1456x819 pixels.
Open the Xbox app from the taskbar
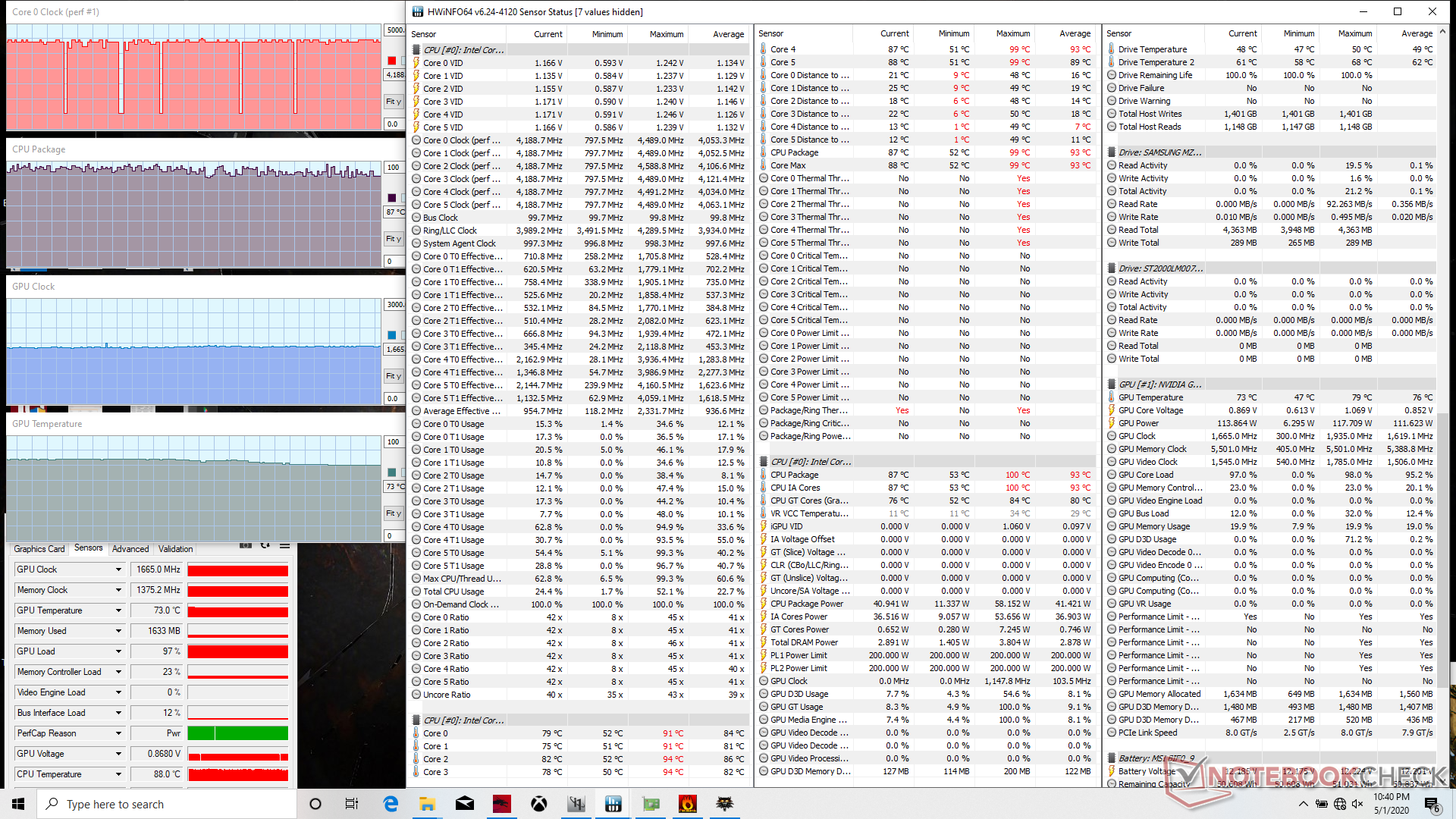(539, 804)
